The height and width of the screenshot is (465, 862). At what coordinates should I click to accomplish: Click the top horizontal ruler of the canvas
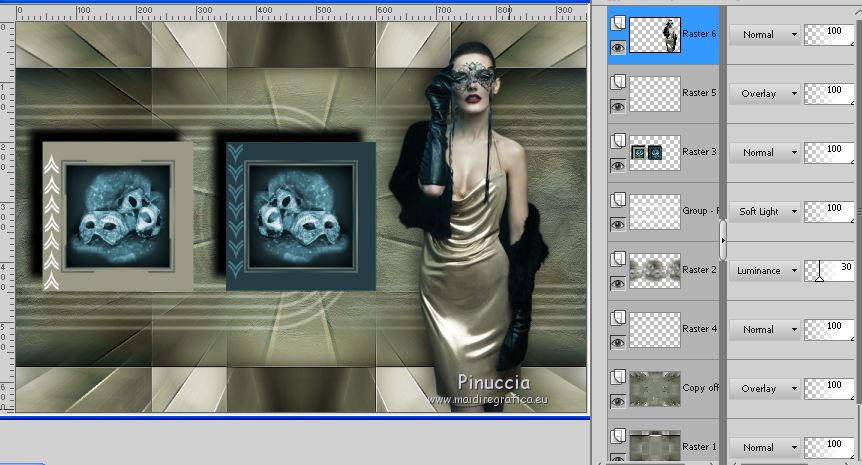click(x=301, y=13)
